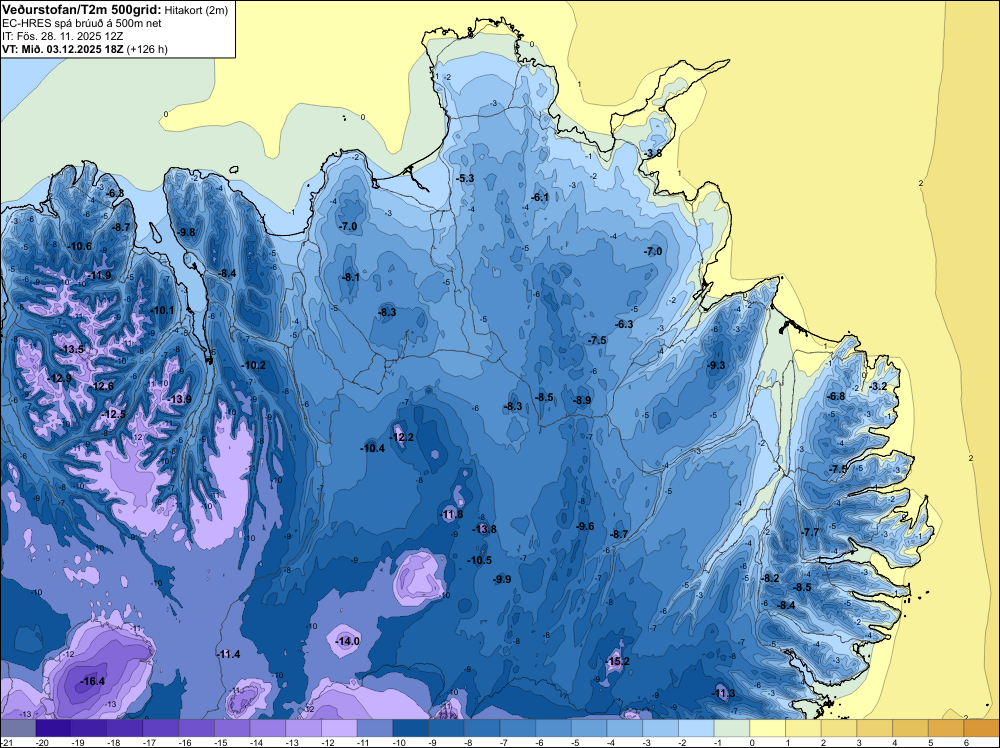Click the -15.2 temperature label
The image size is (1000, 748).
[x=617, y=661]
